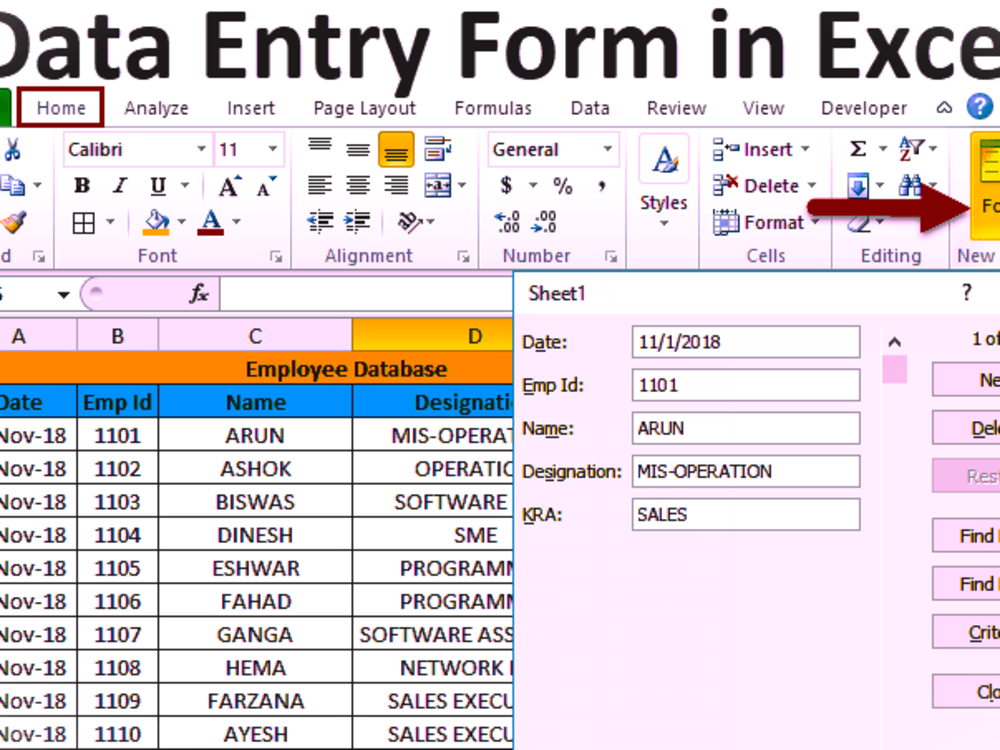This screenshot has height=750, width=1000.
Task: Align text right
Action: [396, 186]
